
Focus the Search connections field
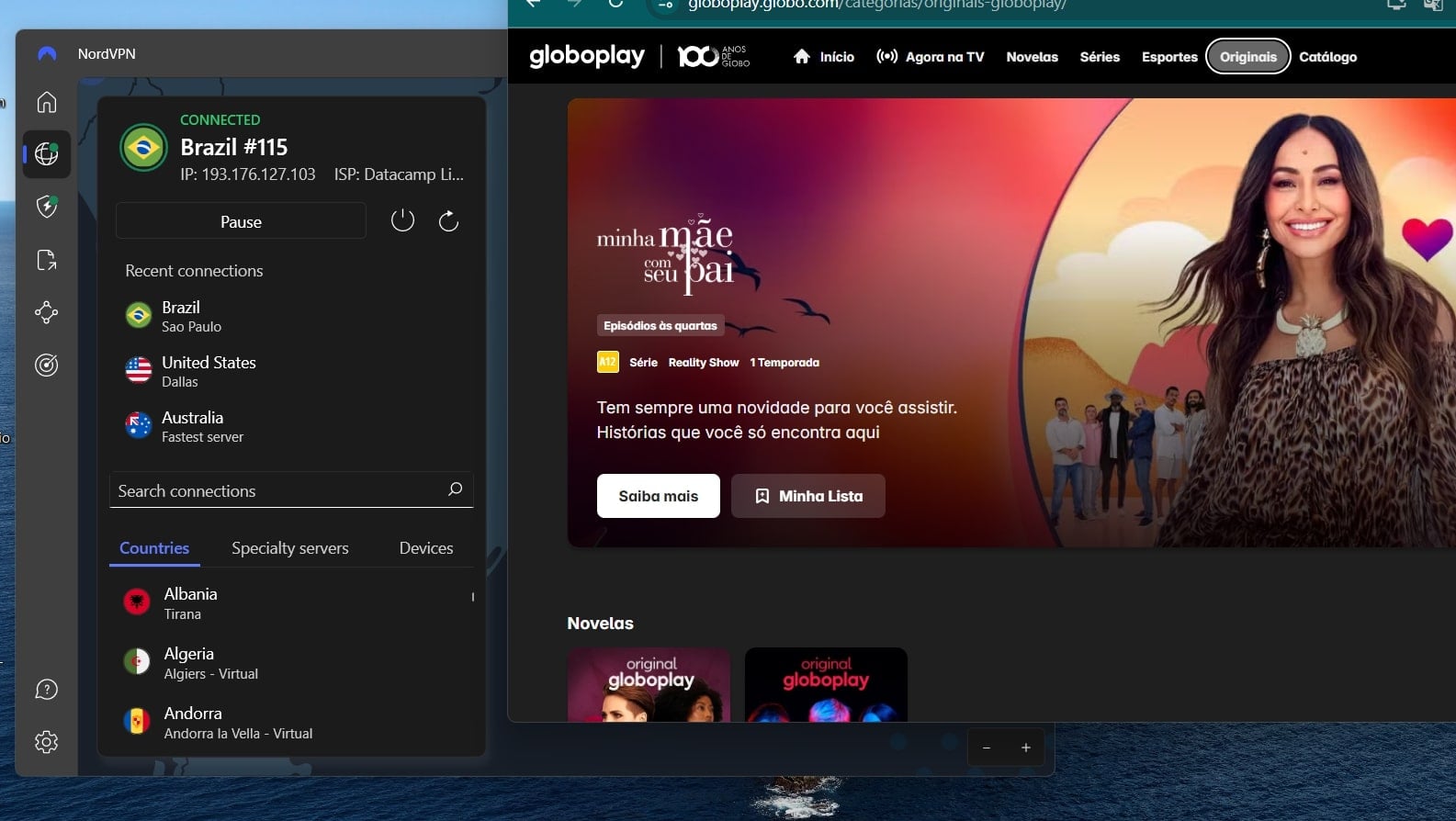click(291, 490)
